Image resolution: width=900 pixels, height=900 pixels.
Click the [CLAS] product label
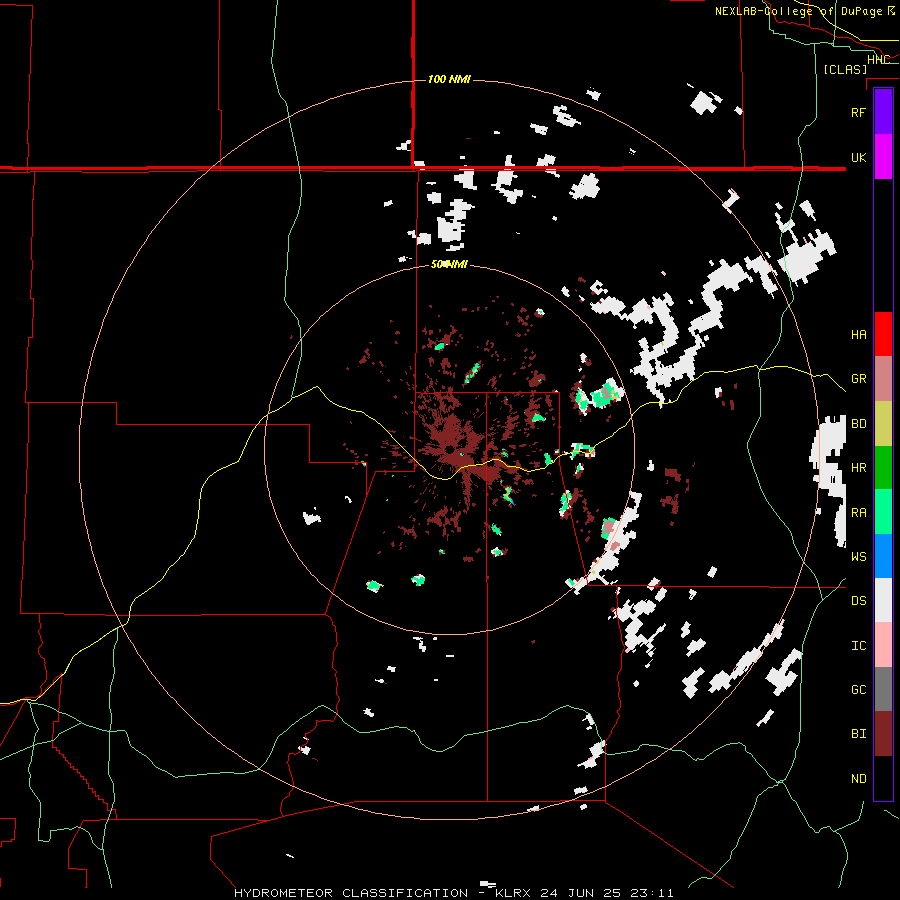(845, 69)
